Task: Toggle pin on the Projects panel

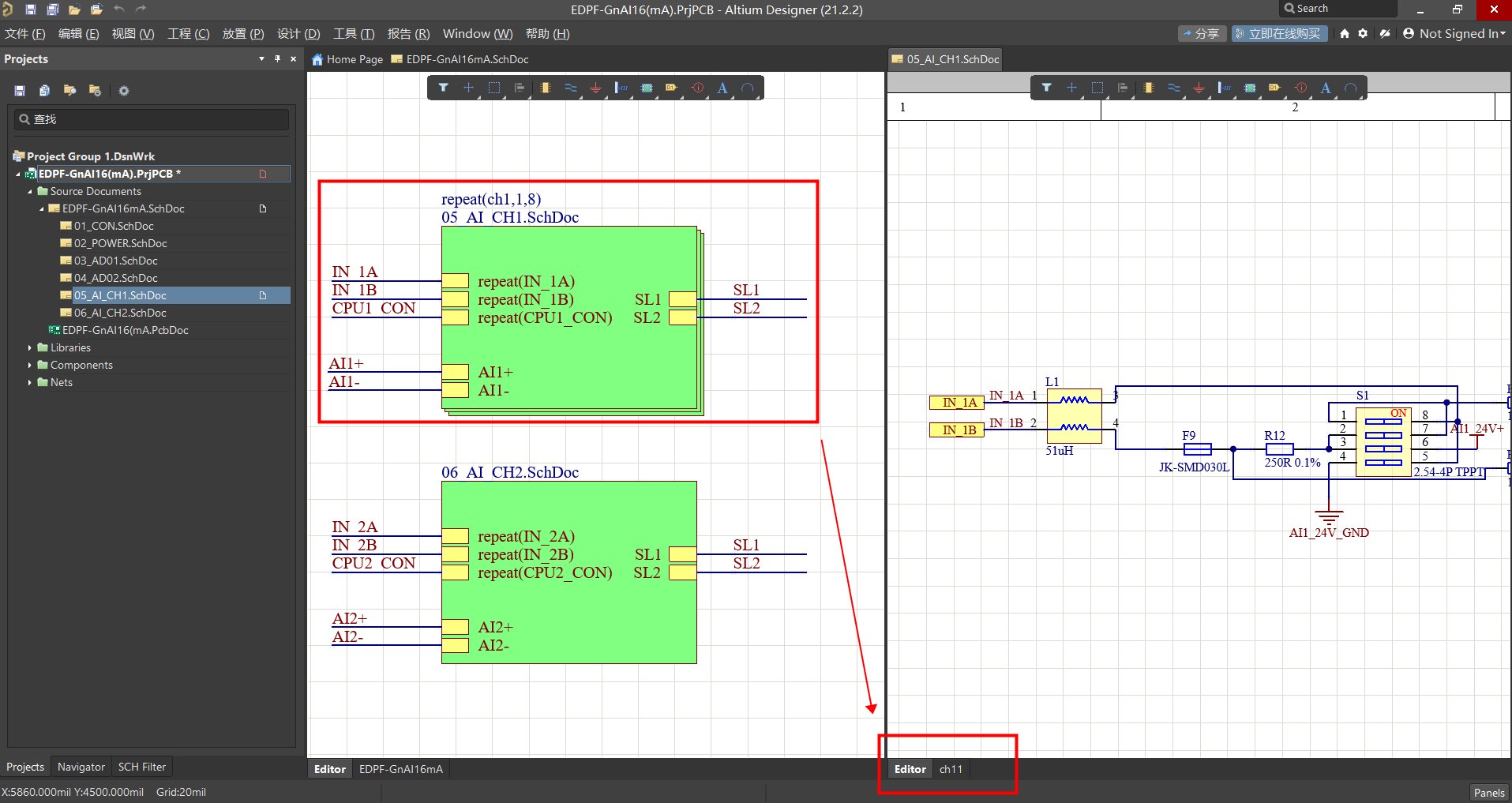Action: click(277, 59)
